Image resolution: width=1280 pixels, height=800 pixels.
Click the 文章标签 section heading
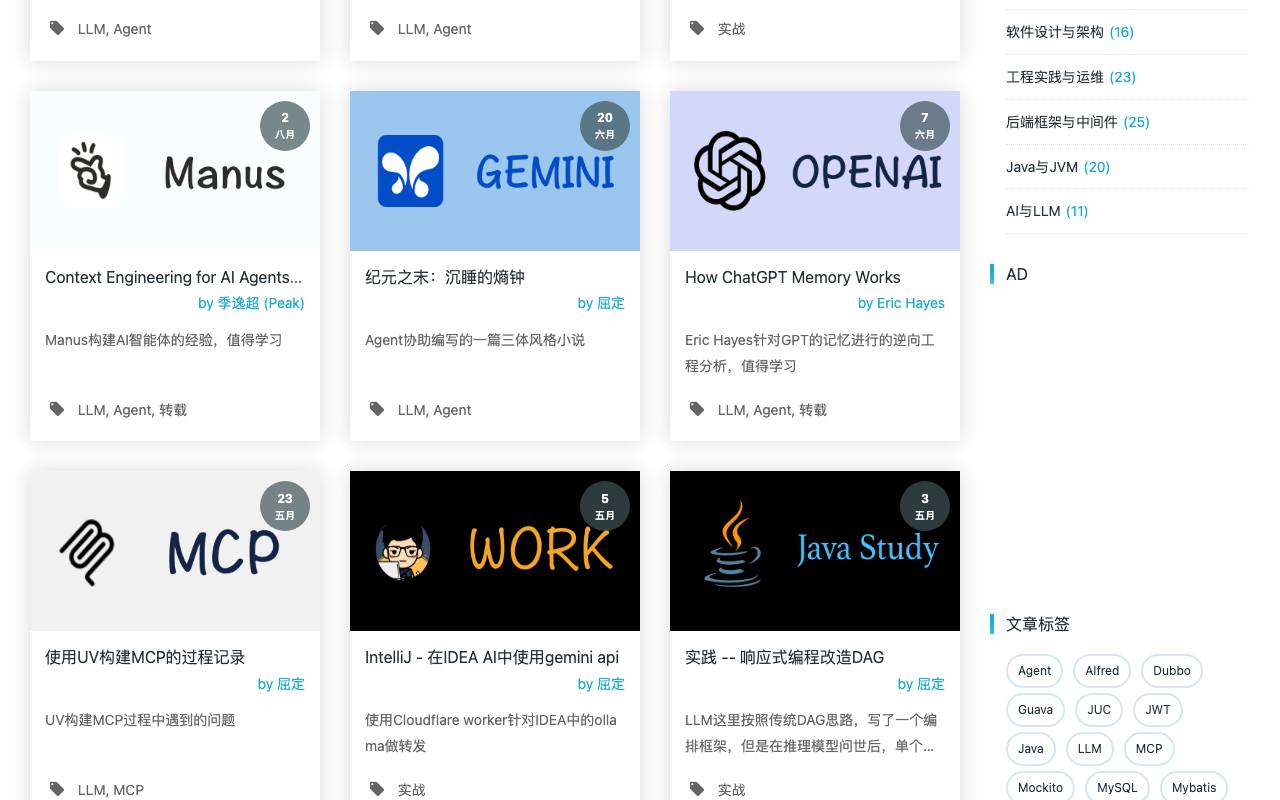pos(1038,624)
